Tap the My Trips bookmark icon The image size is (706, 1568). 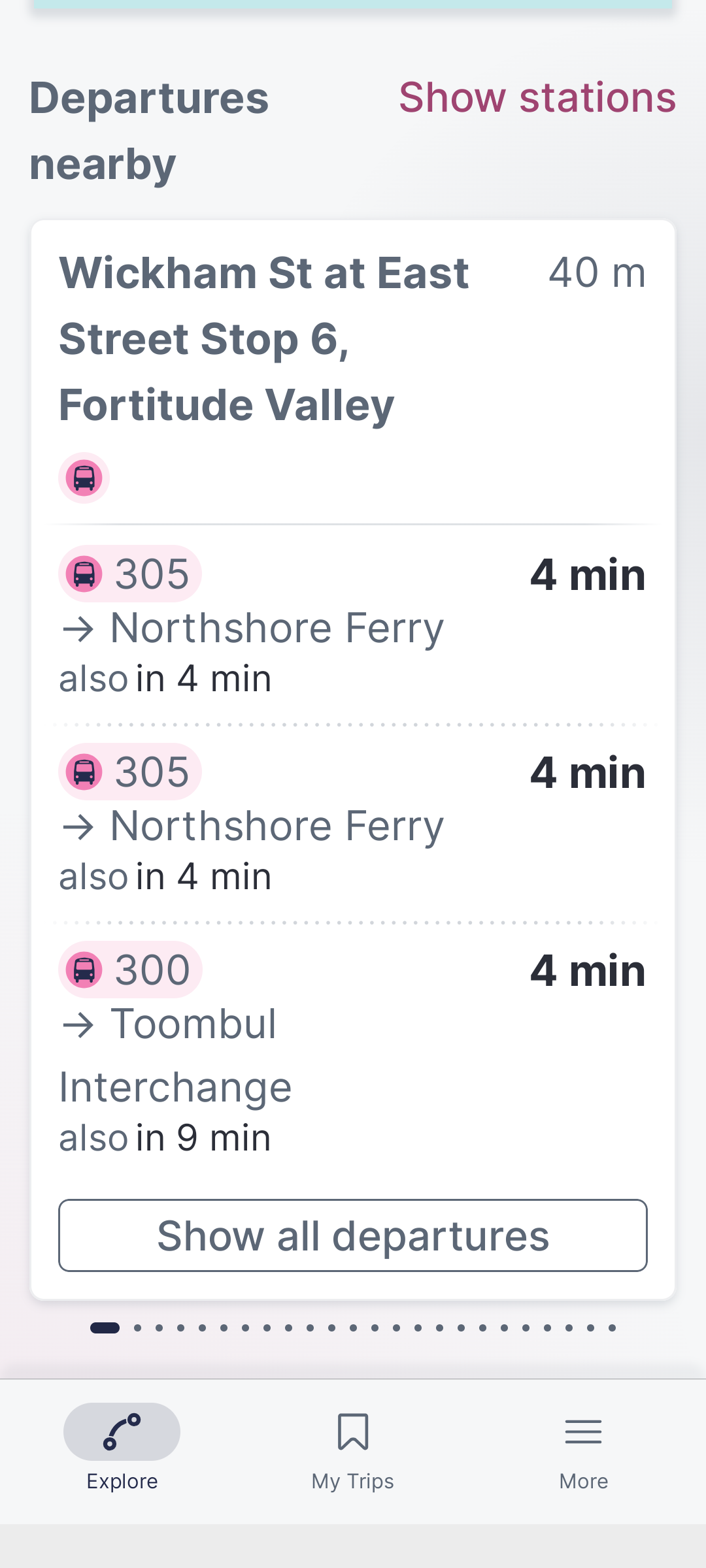[x=353, y=1431]
